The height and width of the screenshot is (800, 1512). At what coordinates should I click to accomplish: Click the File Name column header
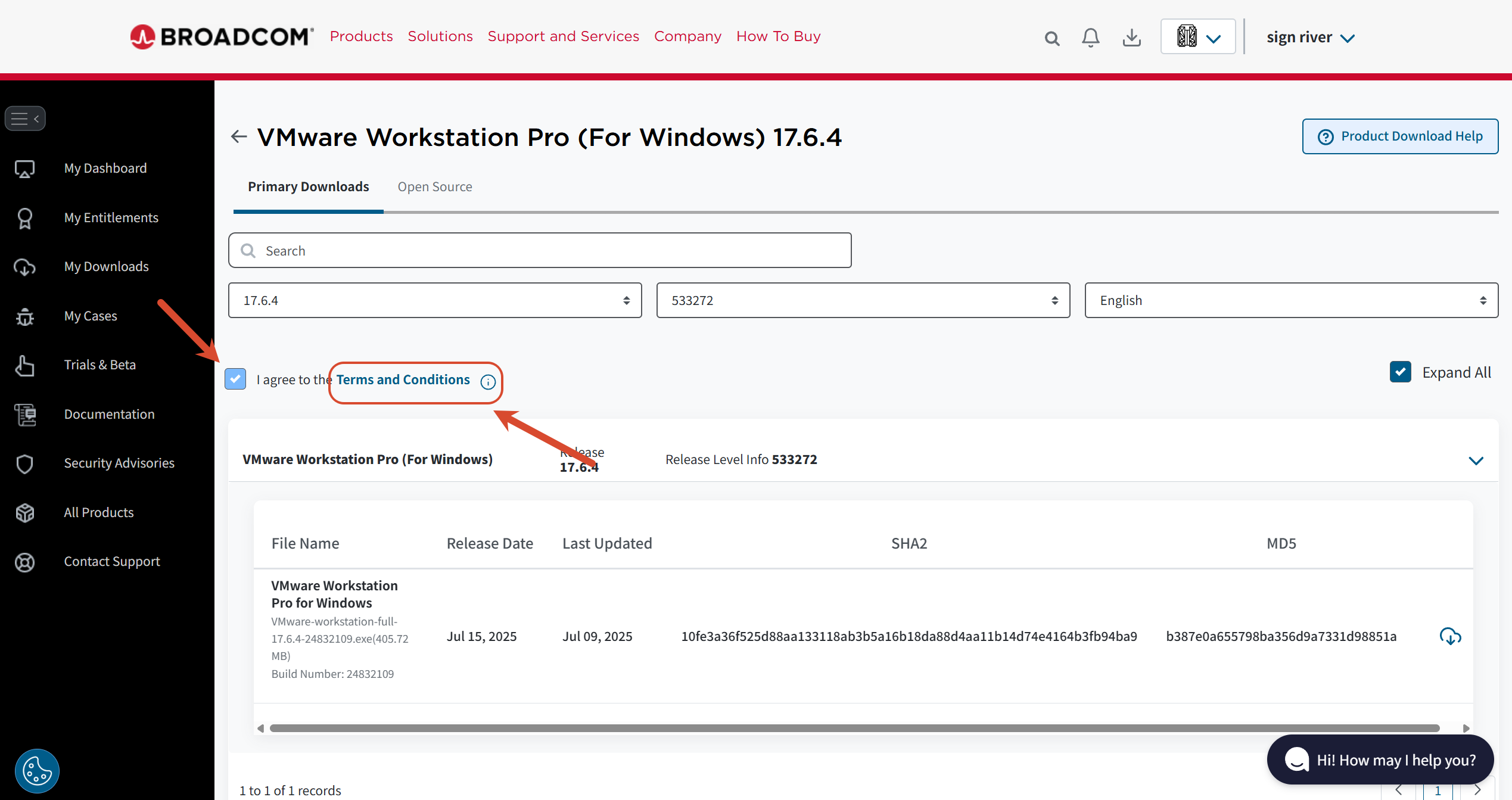pyautogui.click(x=306, y=544)
